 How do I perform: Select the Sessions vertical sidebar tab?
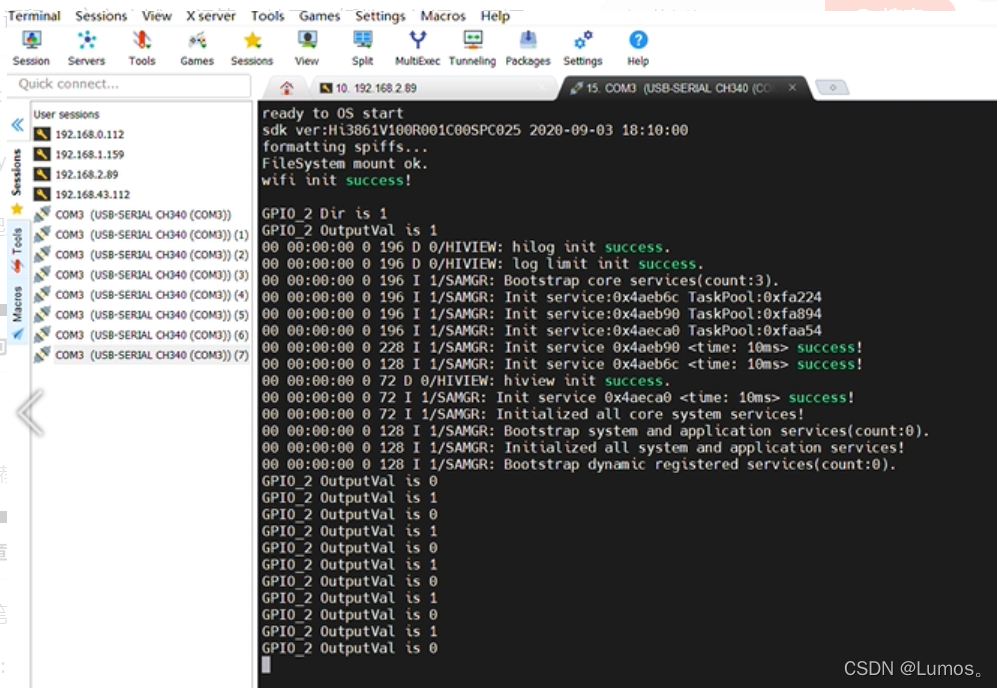[x=17, y=172]
